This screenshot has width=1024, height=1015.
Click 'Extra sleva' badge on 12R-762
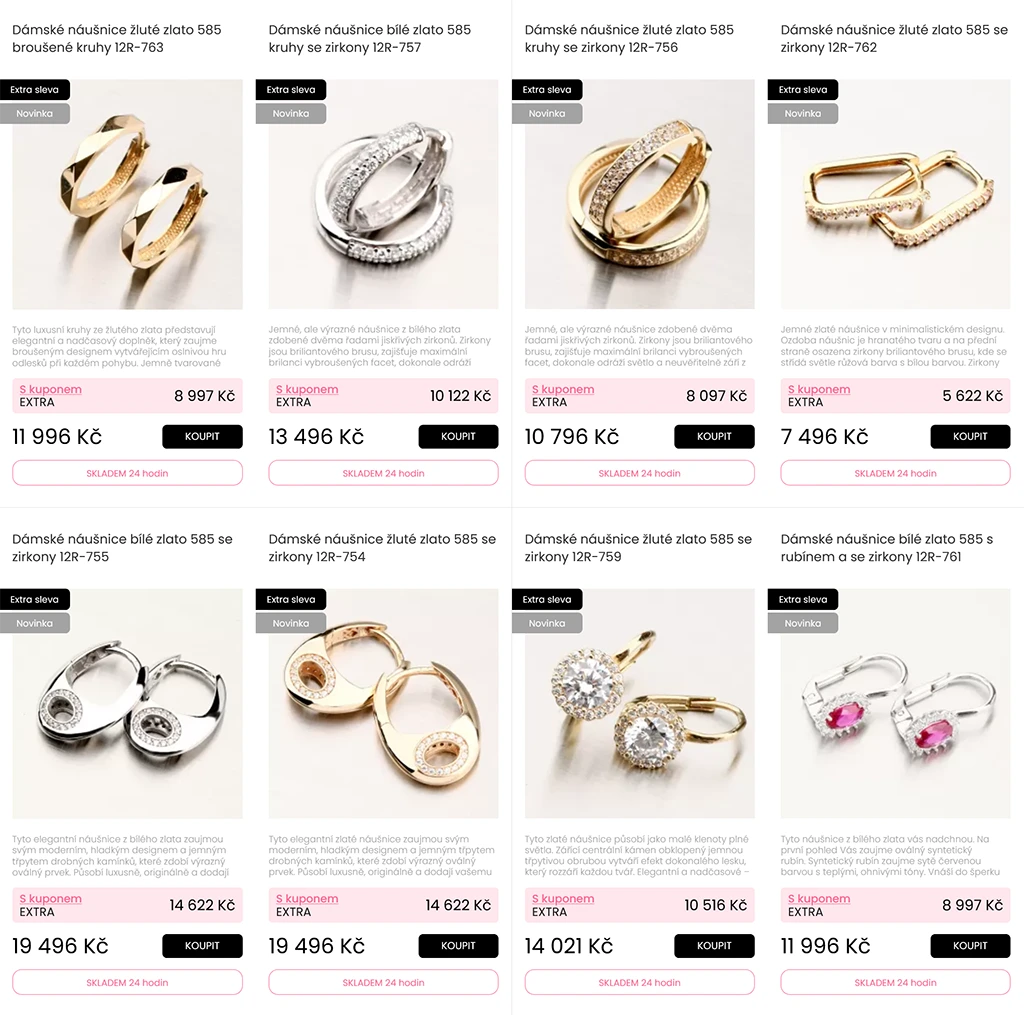point(803,90)
